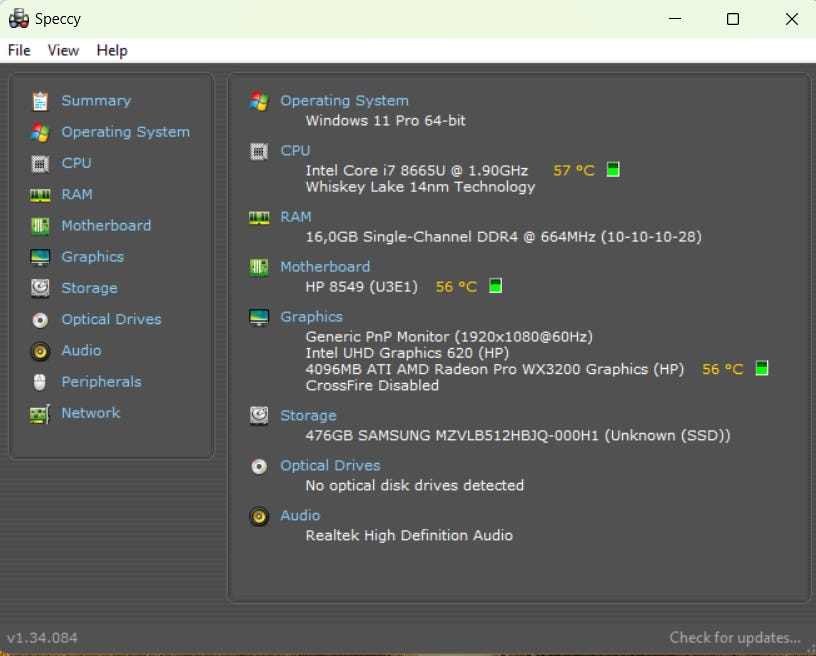Click the Storage drive icon in summary panel
The width and height of the screenshot is (816, 656).
[259, 416]
